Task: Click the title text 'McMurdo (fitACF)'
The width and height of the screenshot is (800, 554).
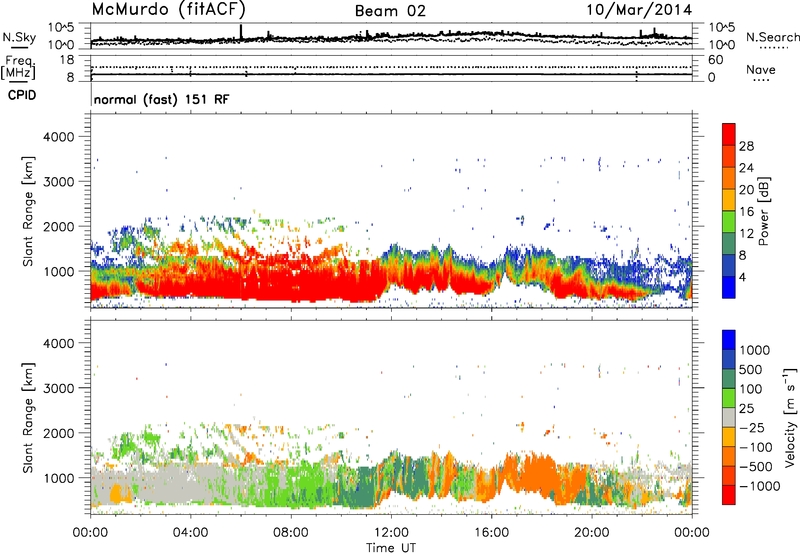Action: point(169,9)
